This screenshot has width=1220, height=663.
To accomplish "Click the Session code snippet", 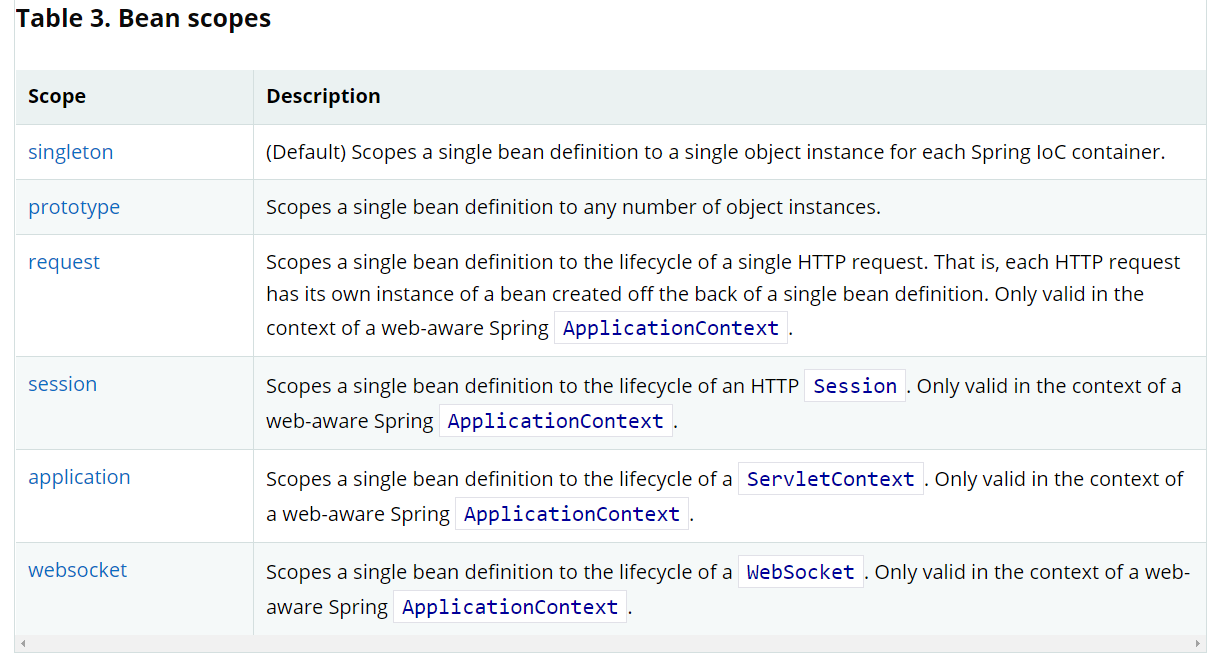I will coord(855,386).
